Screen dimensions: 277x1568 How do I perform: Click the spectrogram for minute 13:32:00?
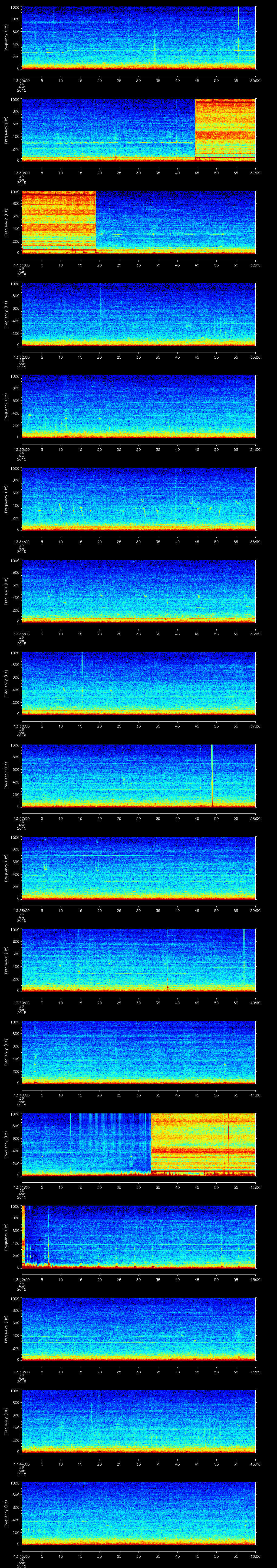point(139,315)
